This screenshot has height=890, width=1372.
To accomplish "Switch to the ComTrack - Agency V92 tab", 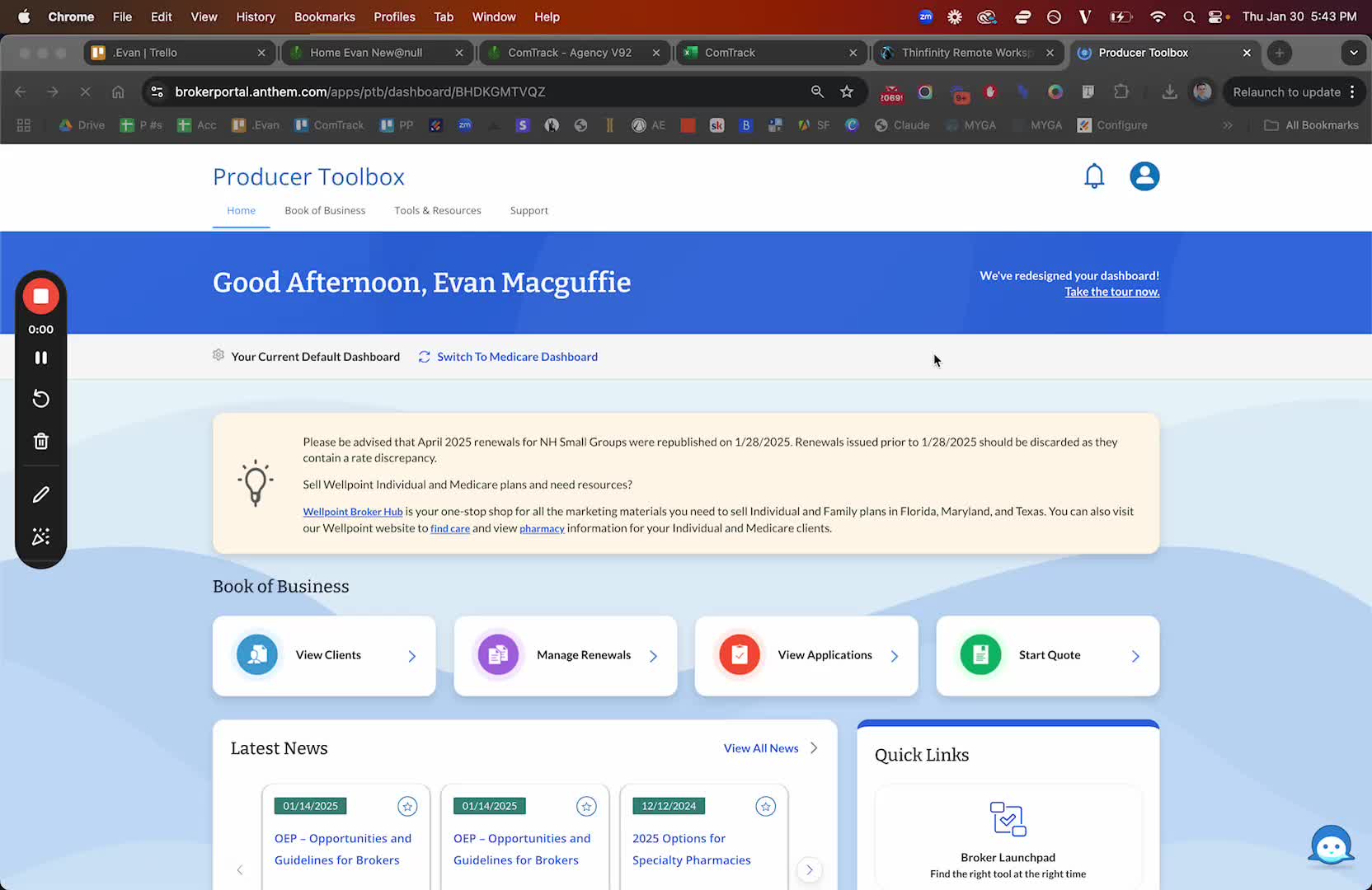I will [x=575, y=53].
